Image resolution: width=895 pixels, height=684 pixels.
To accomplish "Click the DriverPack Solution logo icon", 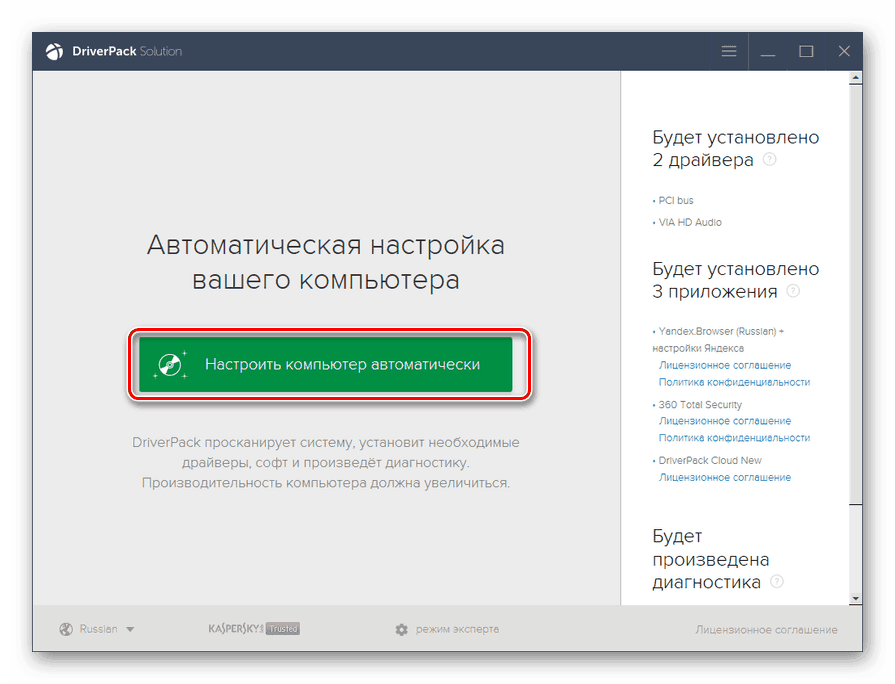I will pos(53,51).
